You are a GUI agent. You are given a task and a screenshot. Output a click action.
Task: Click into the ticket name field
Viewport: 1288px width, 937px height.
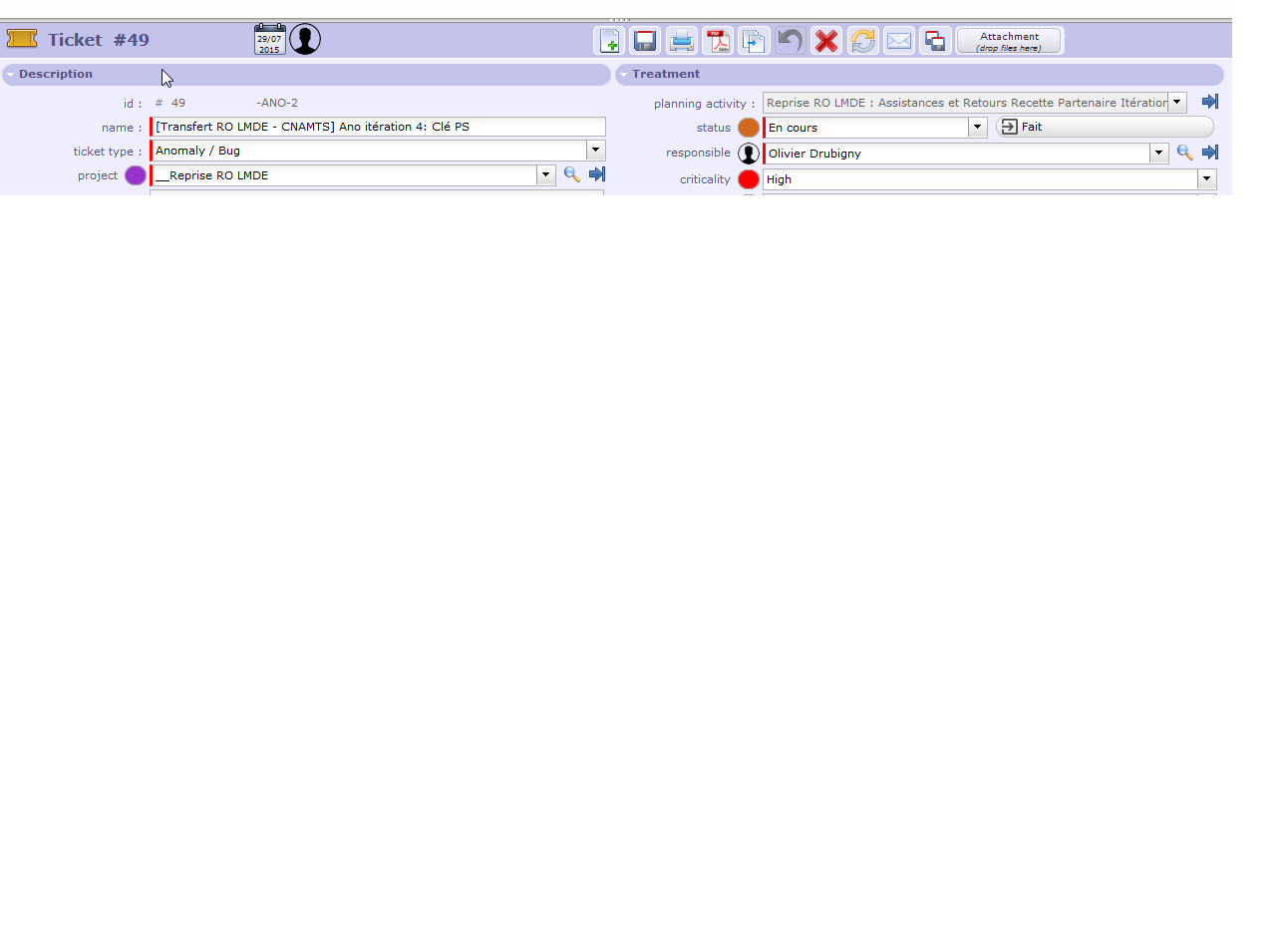click(378, 127)
